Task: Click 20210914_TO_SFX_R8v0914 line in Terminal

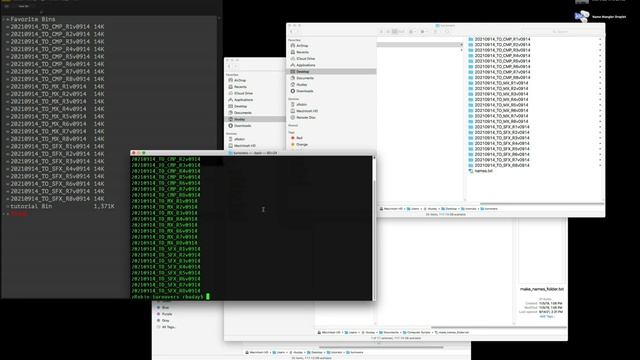Action: click(166, 291)
